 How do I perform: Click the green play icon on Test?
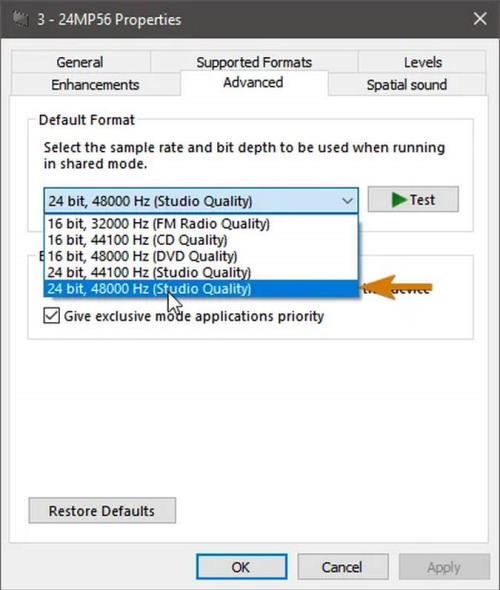click(398, 199)
